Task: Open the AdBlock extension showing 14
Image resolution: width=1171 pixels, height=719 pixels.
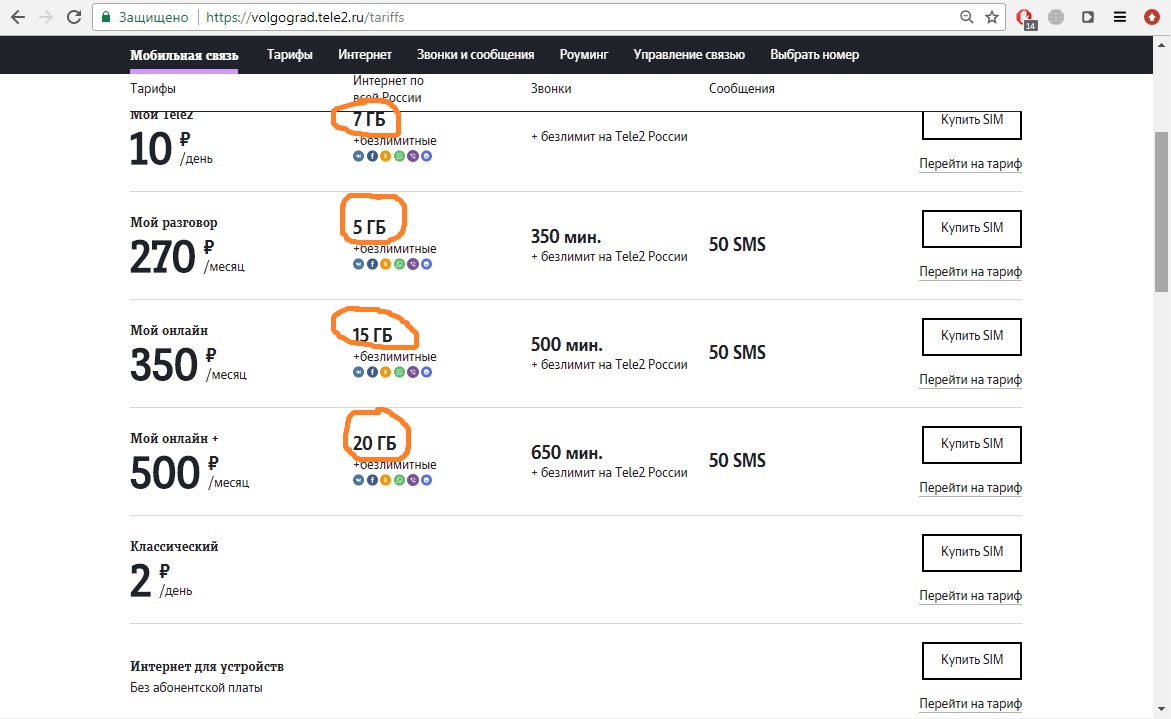Action: point(1024,18)
